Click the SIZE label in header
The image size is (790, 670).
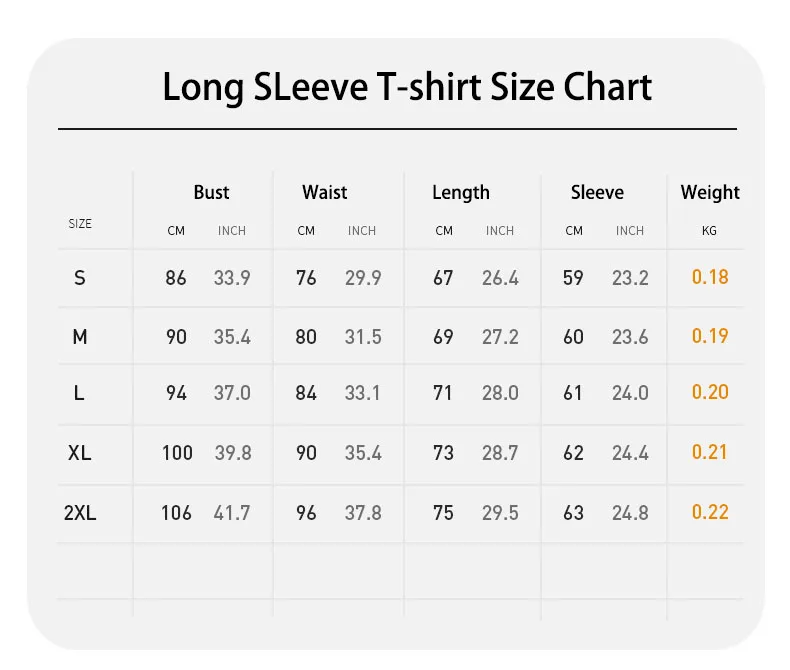click(80, 224)
